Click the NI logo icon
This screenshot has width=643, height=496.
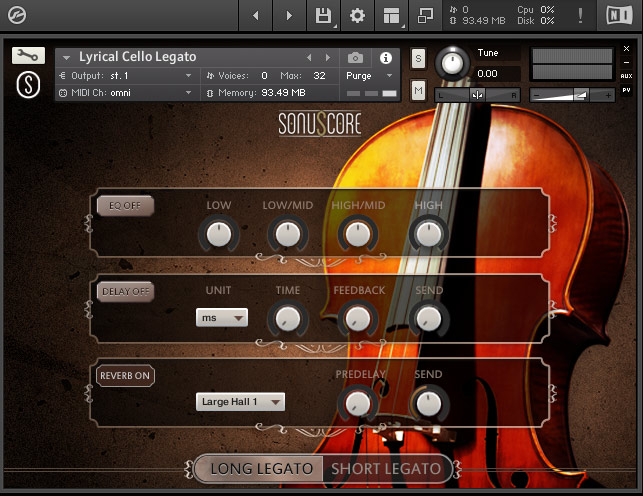click(619, 16)
